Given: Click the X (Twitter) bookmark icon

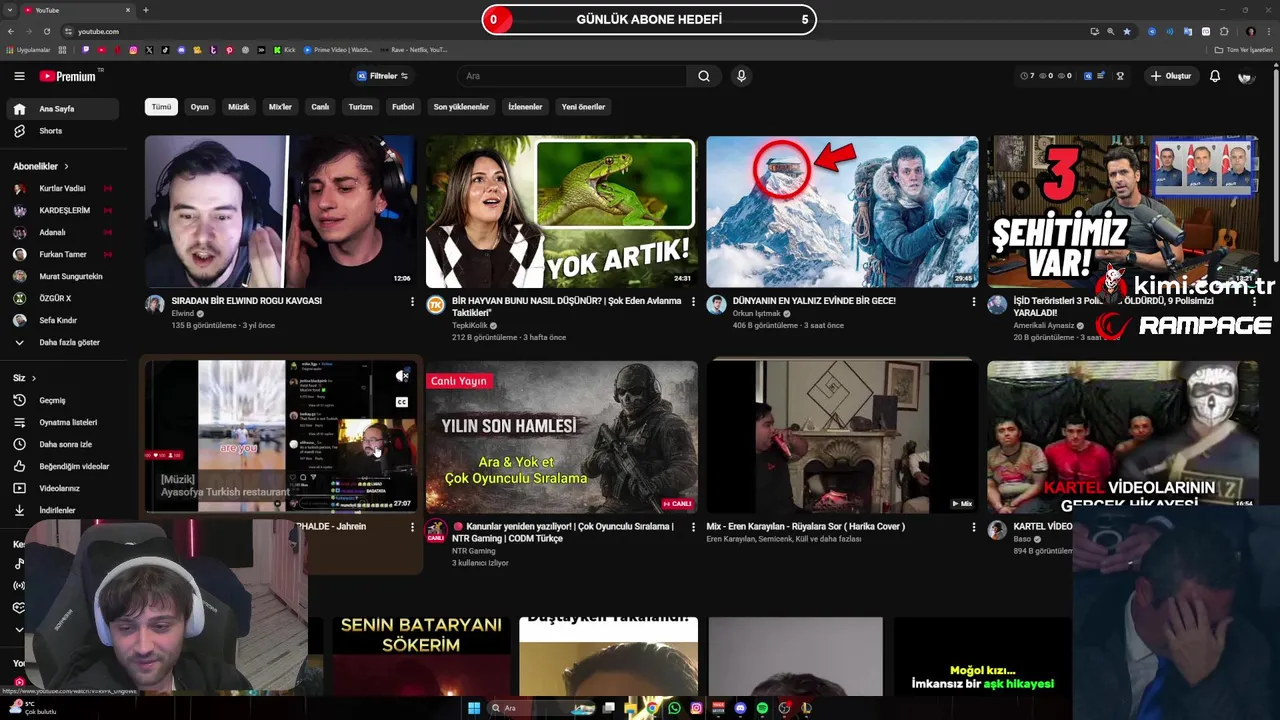Looking at the screenshot, I should [149, 49].
